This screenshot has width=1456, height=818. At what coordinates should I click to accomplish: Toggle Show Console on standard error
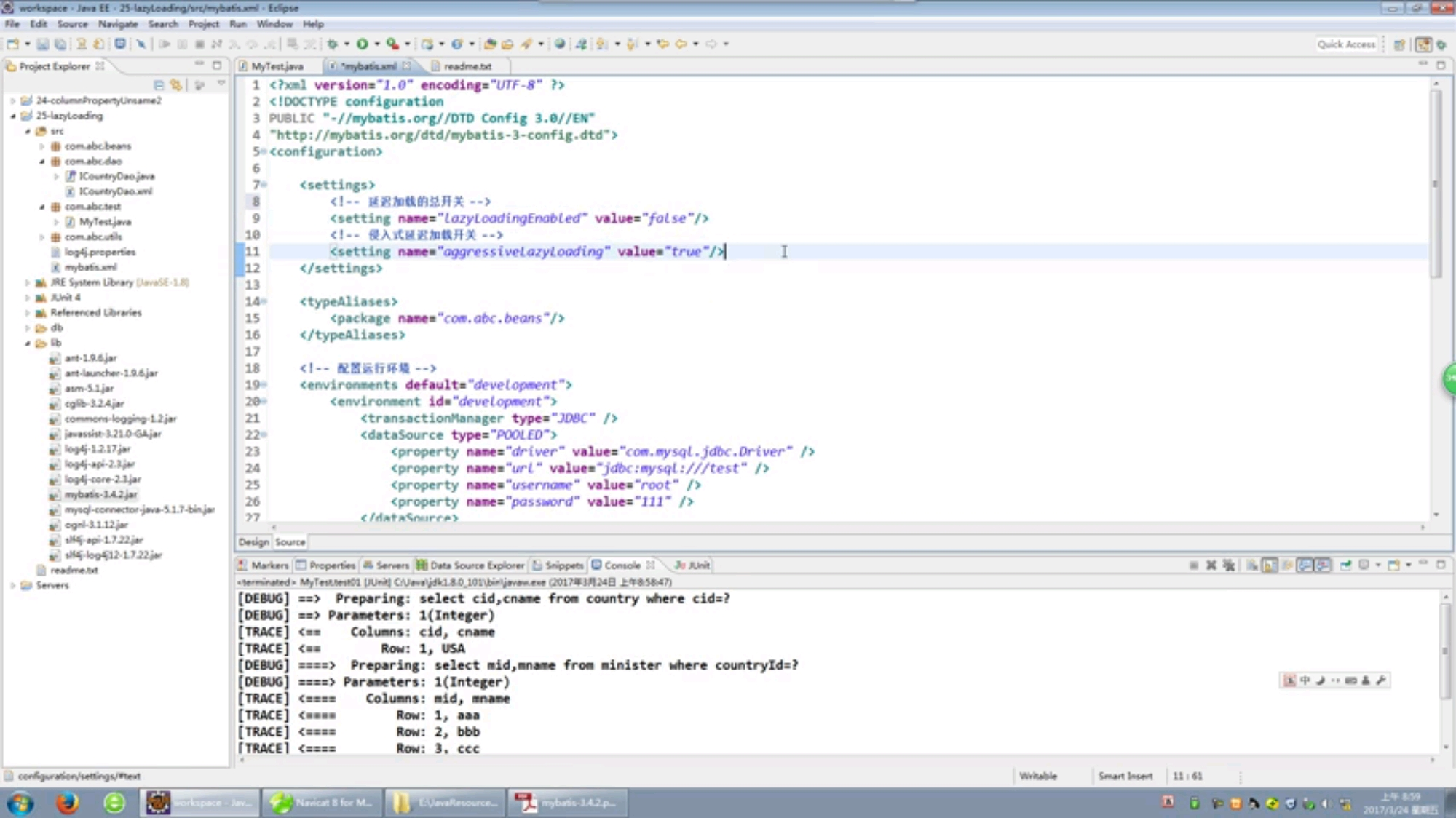[x=1323, y=565]
